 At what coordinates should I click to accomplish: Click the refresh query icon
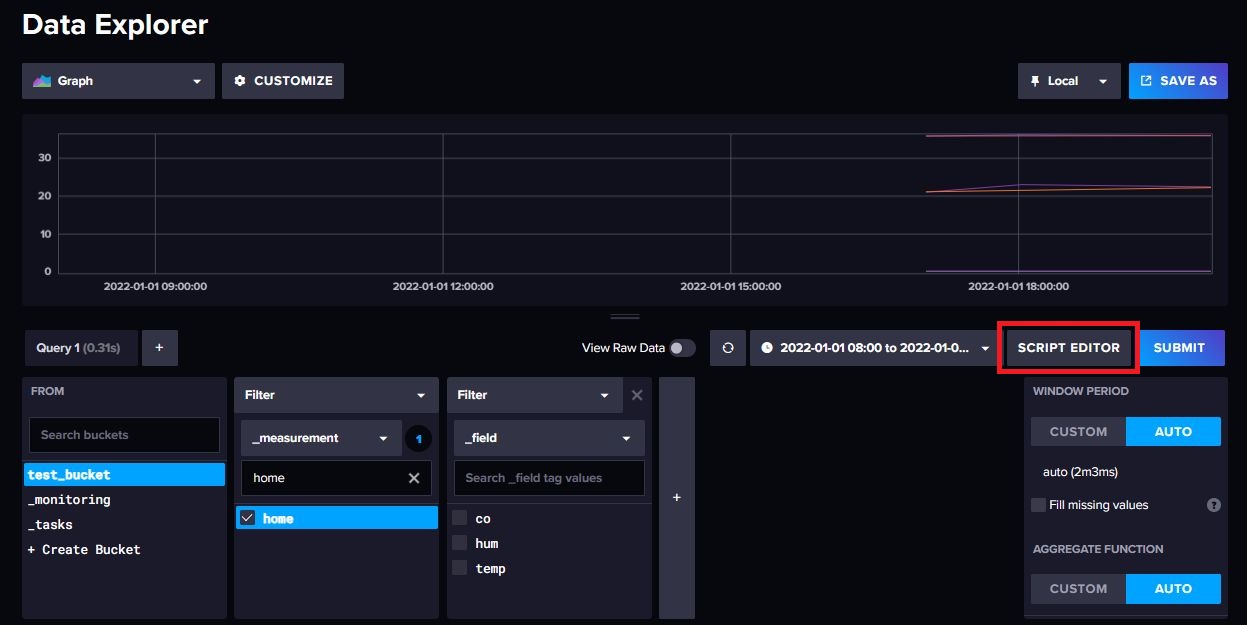(728, 347)
